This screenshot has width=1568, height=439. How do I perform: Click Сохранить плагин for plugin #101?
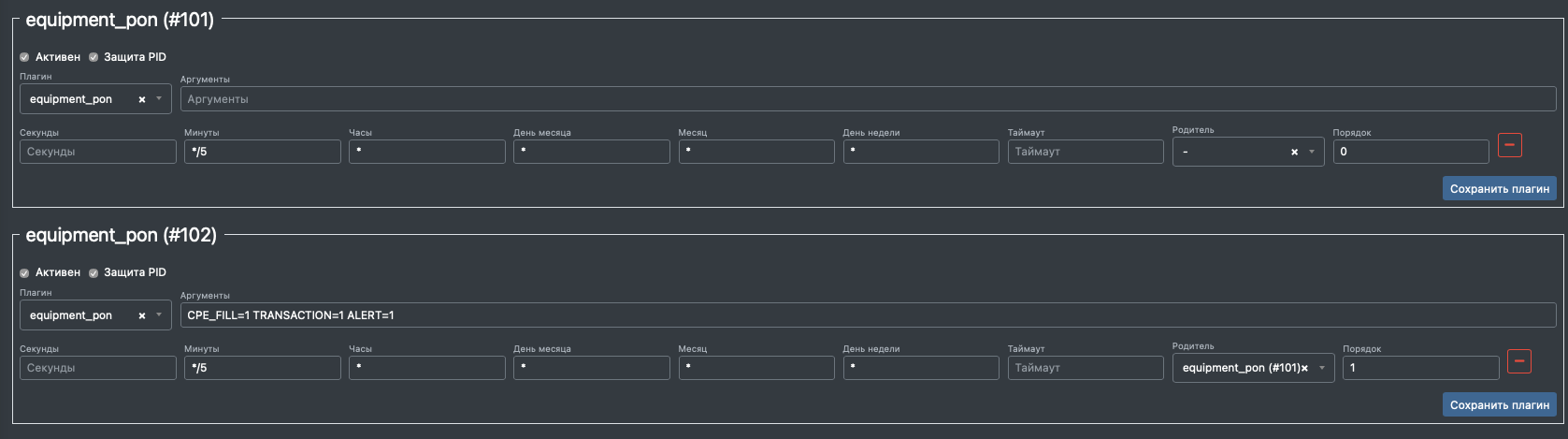point(1499,188)
